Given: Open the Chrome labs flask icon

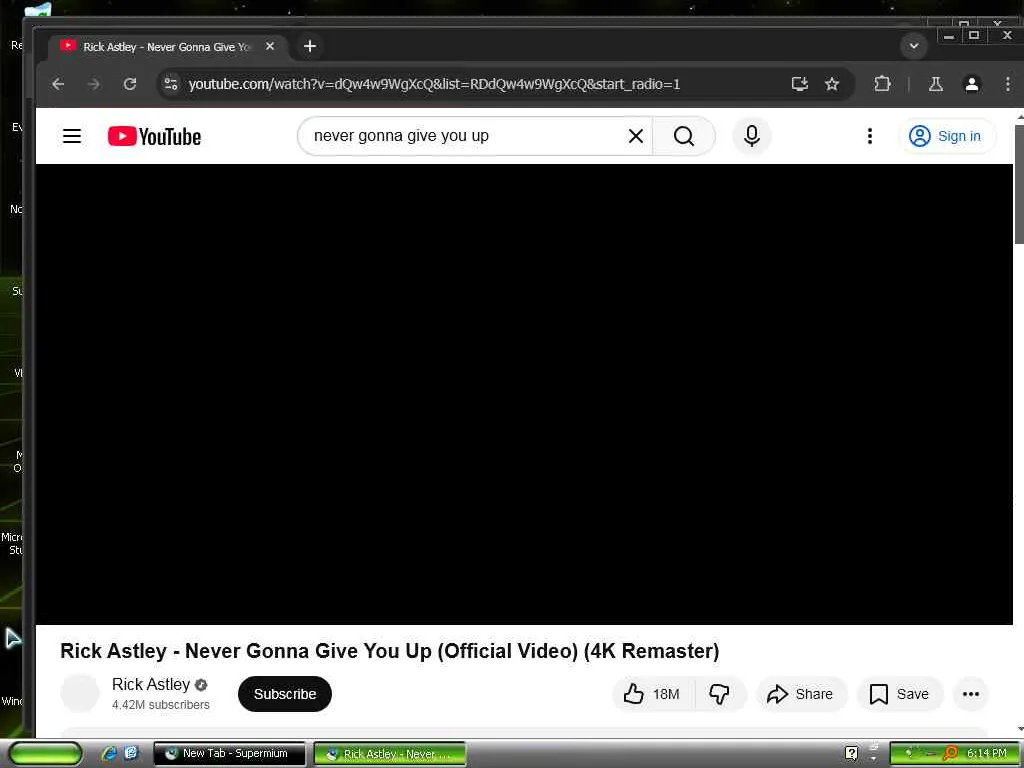Looking at the screenshot, I should (935, 84).
